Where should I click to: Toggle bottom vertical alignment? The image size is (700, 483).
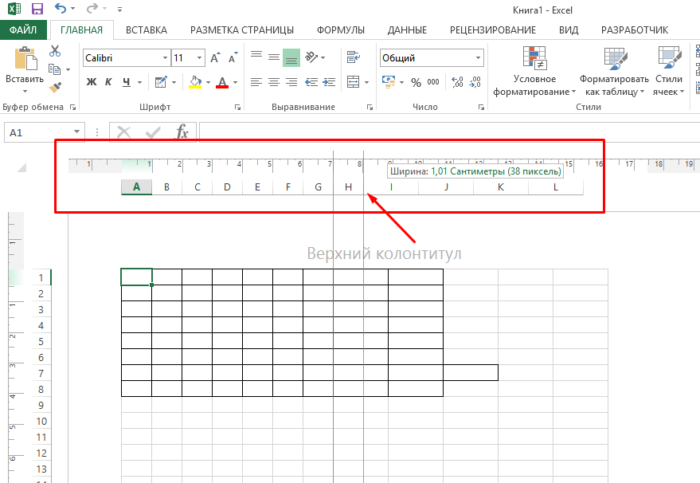click(x=291, y=58)
